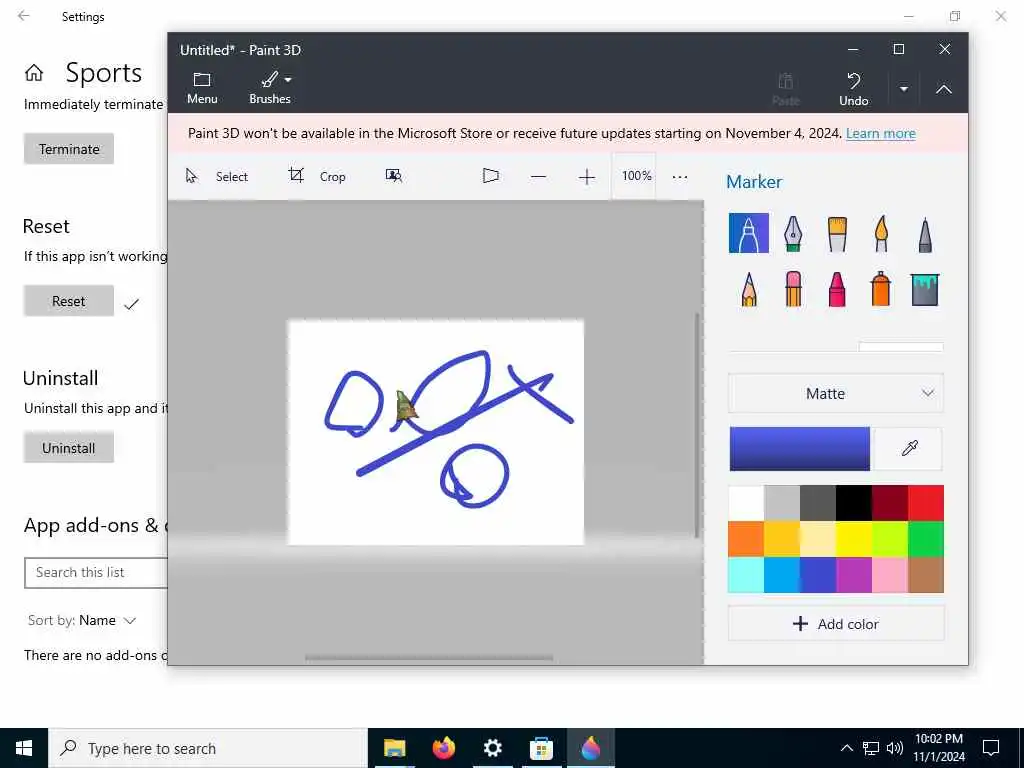This screenshot has height=768, width=1024.
Task: Activate the Select tool
Action: [x=217, y=176]
